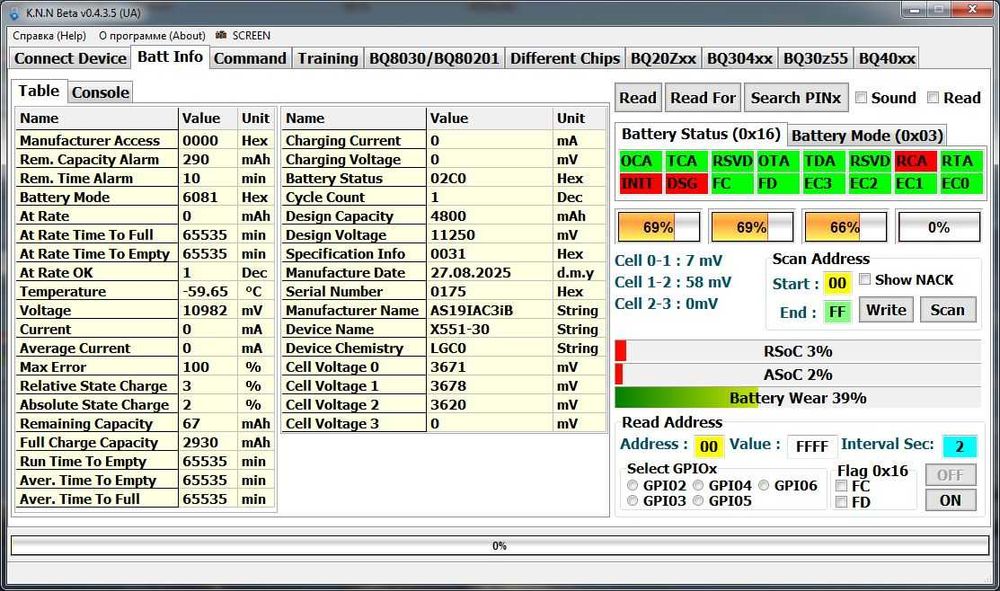Click the Write button
This screenshot has height=591, width=1000.
click(x=886, y=310)
